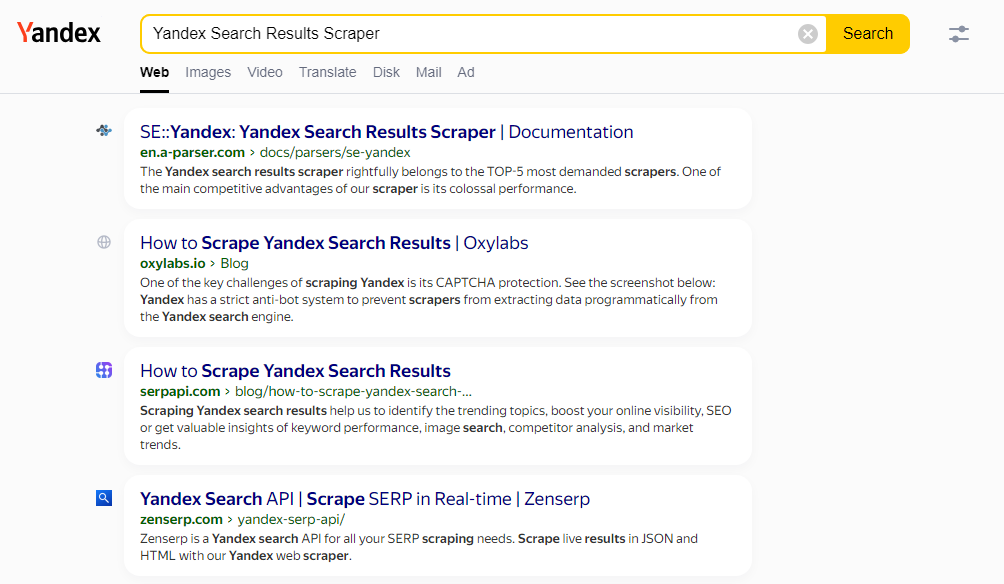Click the globe favicon next to Oxylabs result
This screenshot has width=1004, height=584.
coord(103,241)
